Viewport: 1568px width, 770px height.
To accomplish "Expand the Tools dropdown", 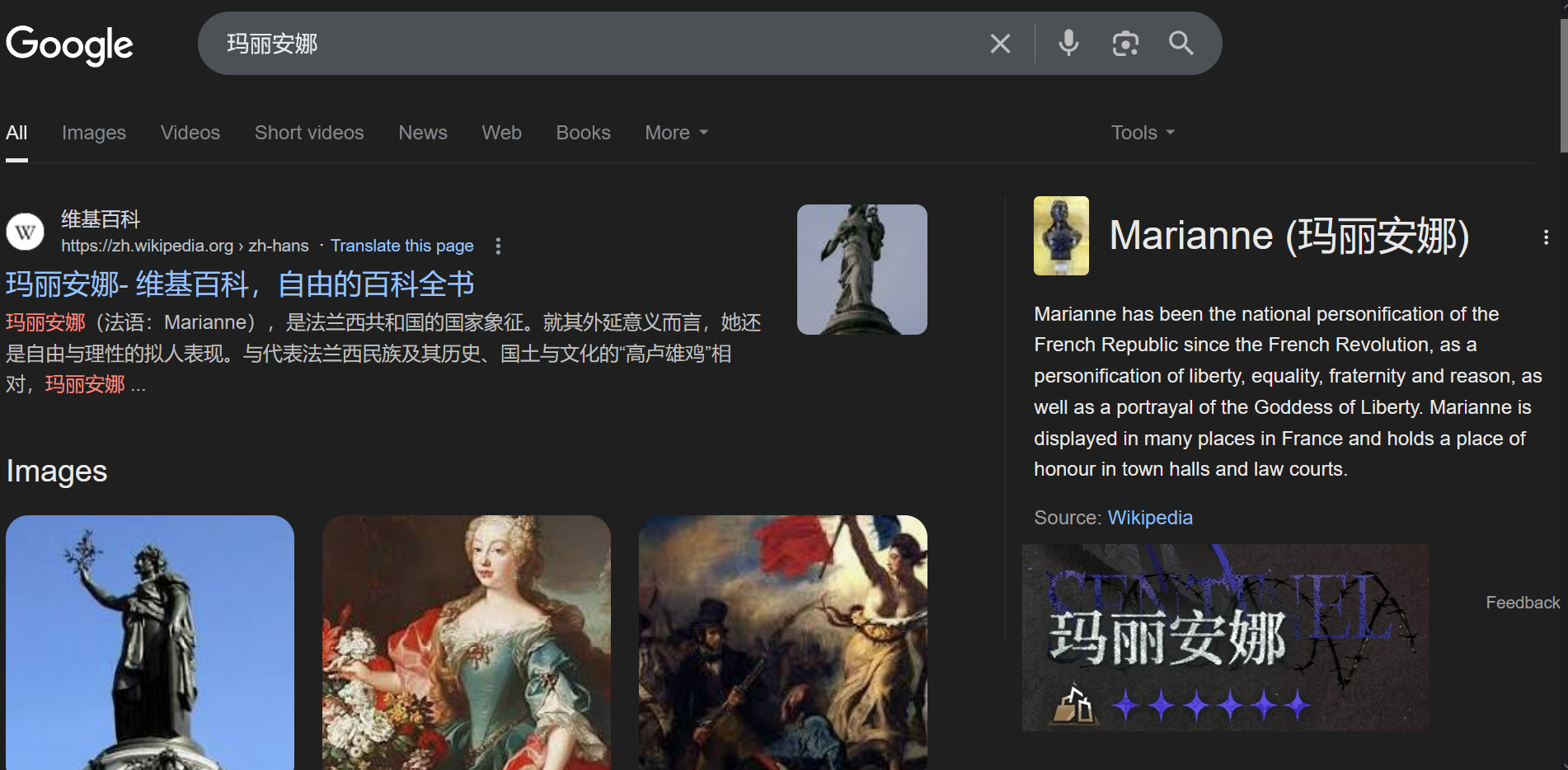I will click(x=1143, y=133).
